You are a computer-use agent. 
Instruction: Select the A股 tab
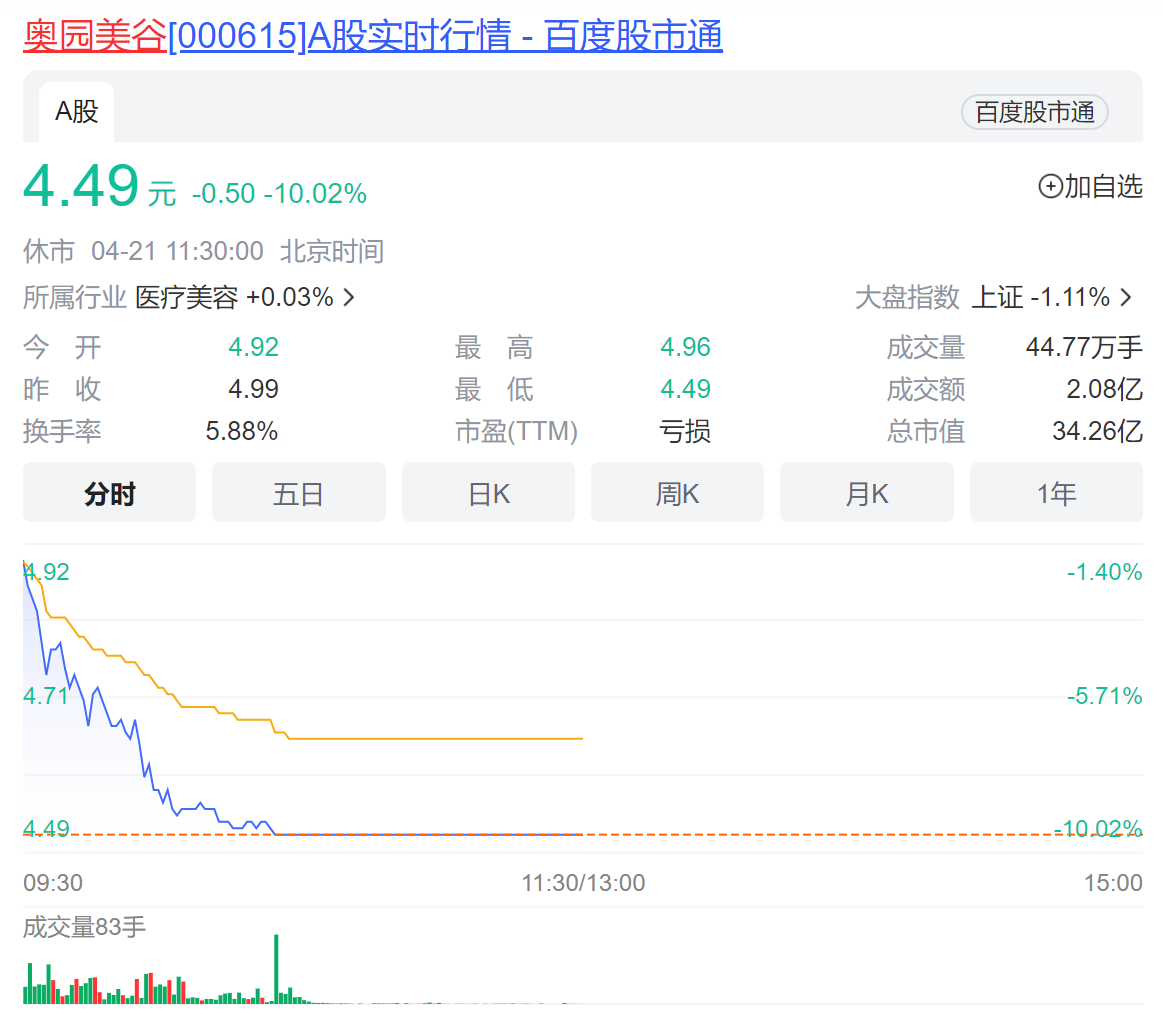pyautogui.click(x=76, y=112)
